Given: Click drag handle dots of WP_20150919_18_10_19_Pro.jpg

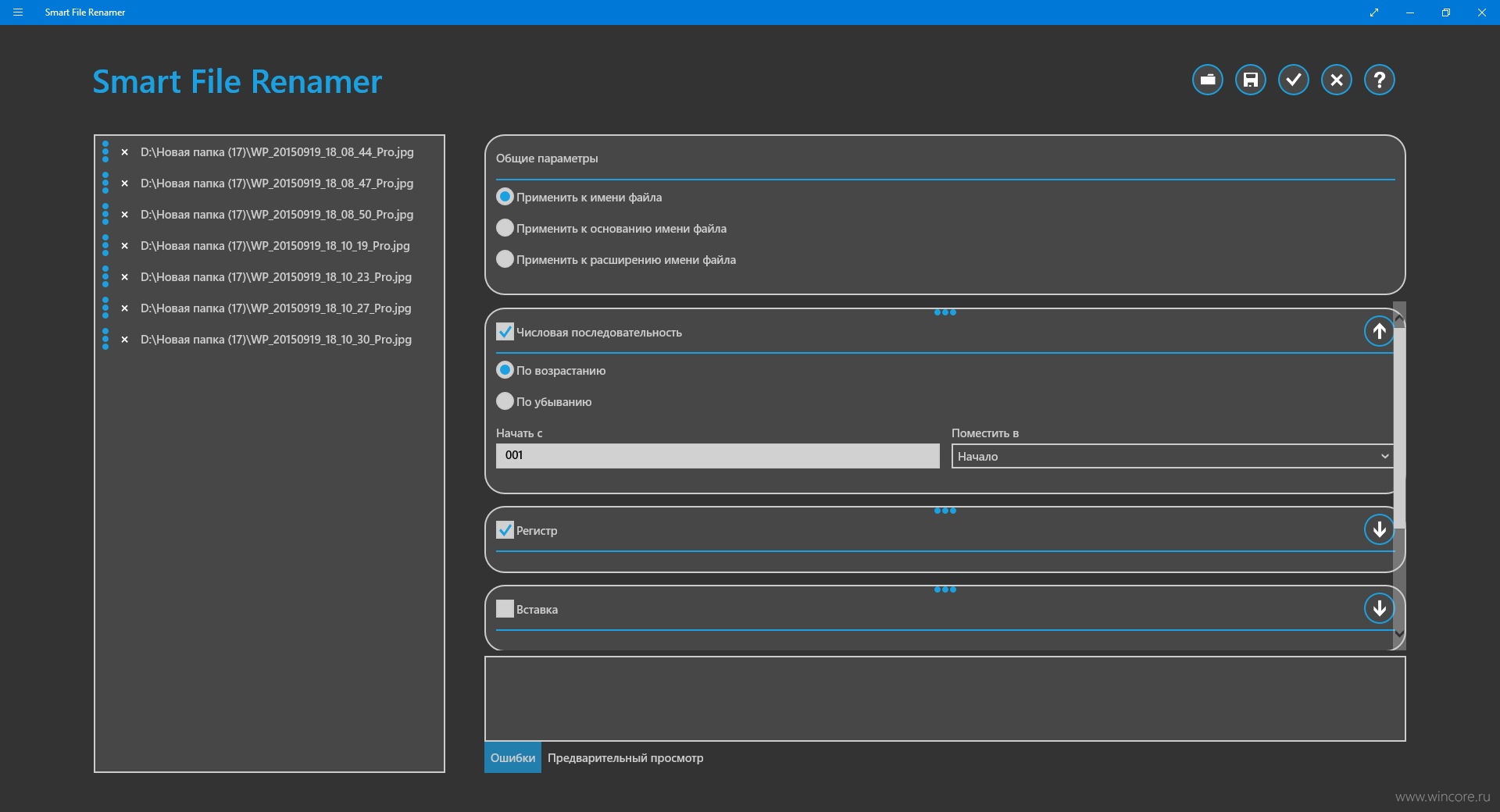Looking at the screenshot, I should [105, 245].
